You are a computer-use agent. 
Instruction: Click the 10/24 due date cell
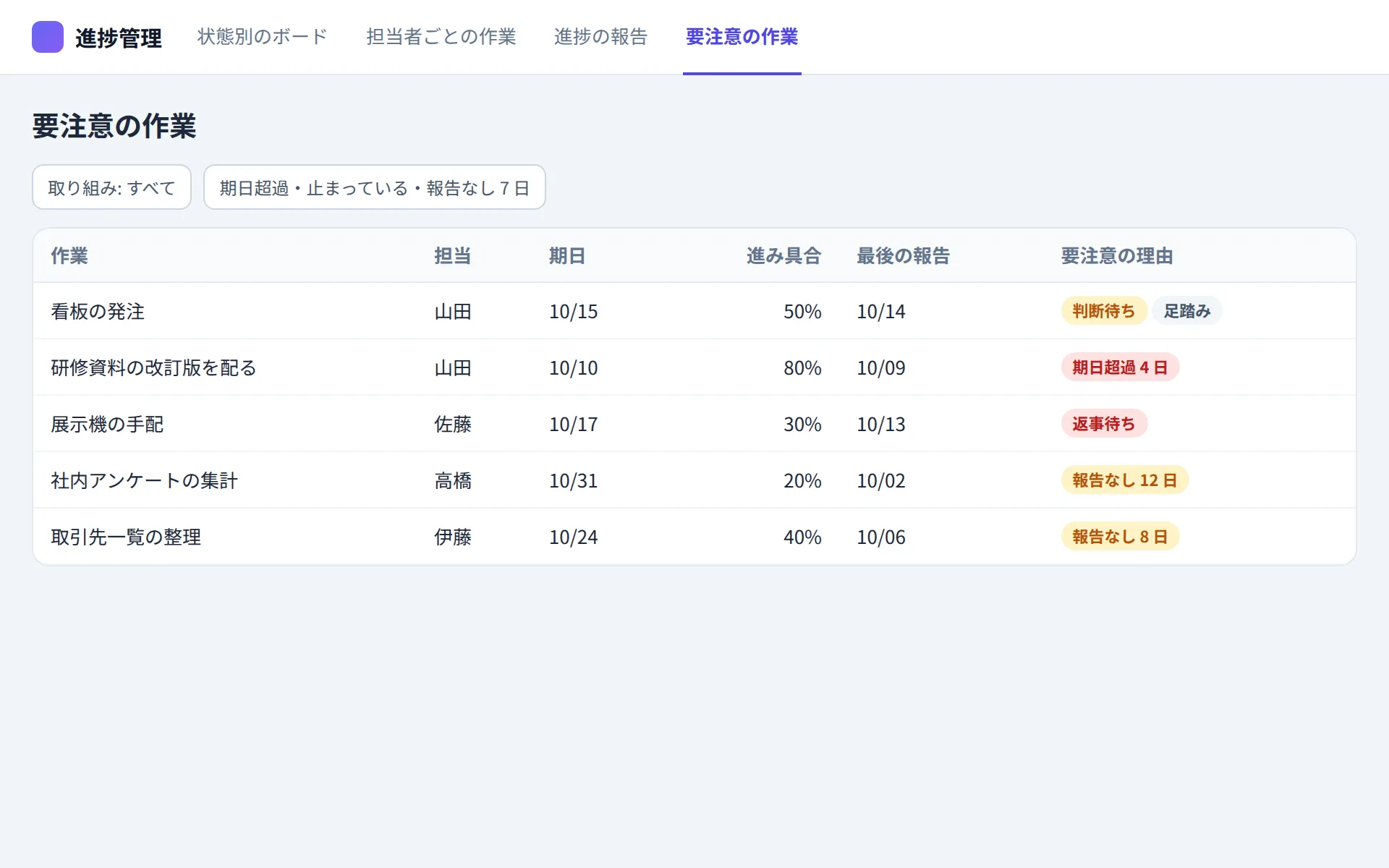574,537
